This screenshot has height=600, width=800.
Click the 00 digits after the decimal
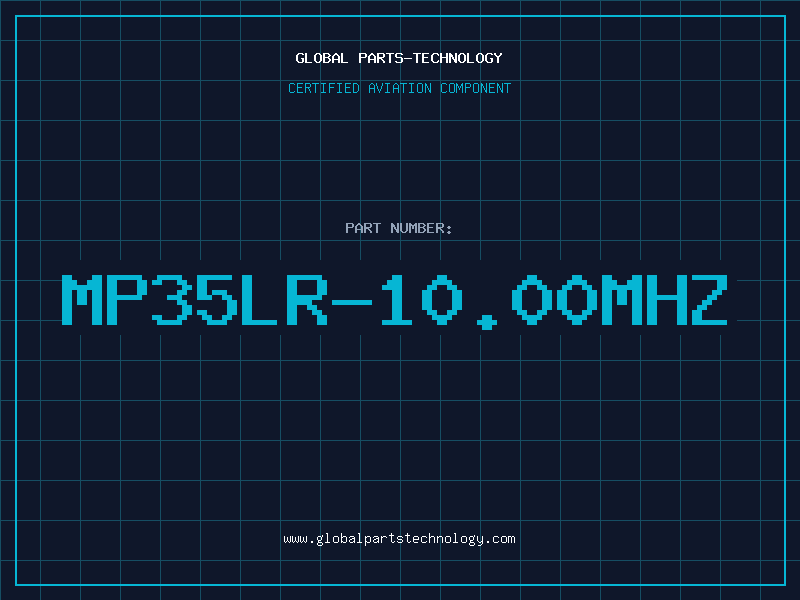click(555, 300)
